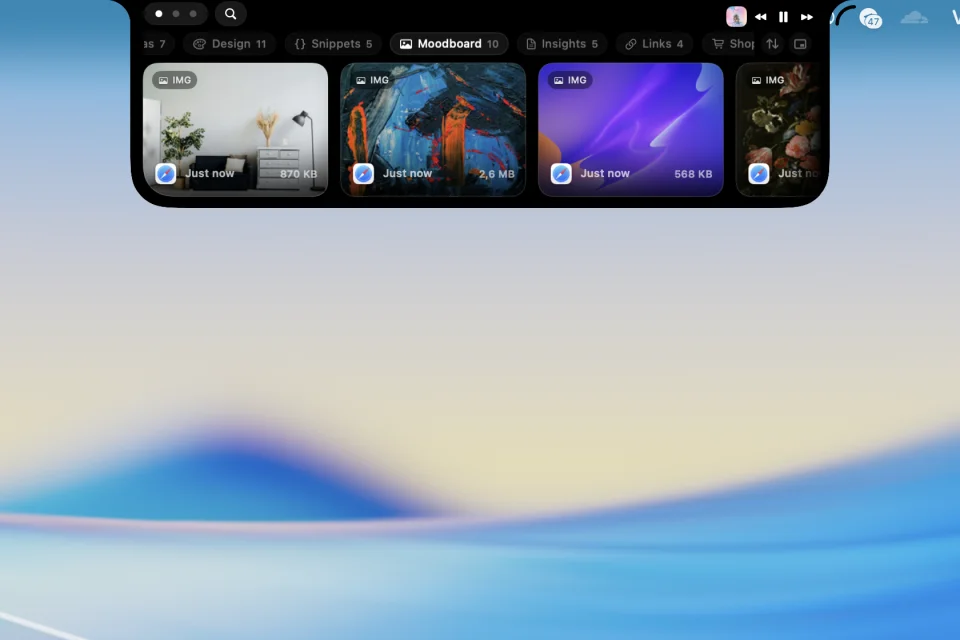Open the now-playing album artwork
960x640 pixels.
736,17
